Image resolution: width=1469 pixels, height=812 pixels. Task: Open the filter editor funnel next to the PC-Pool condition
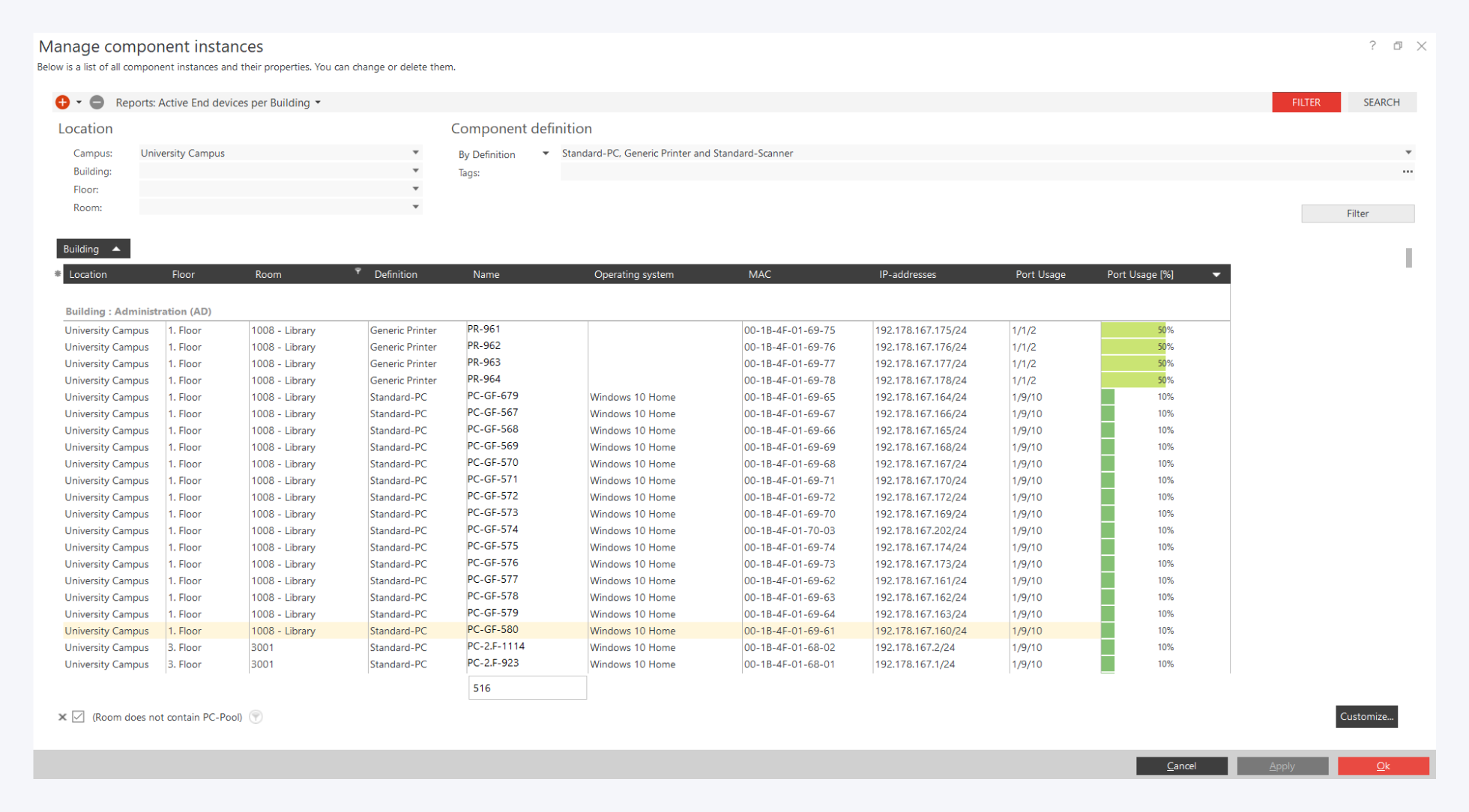point(256,717)
